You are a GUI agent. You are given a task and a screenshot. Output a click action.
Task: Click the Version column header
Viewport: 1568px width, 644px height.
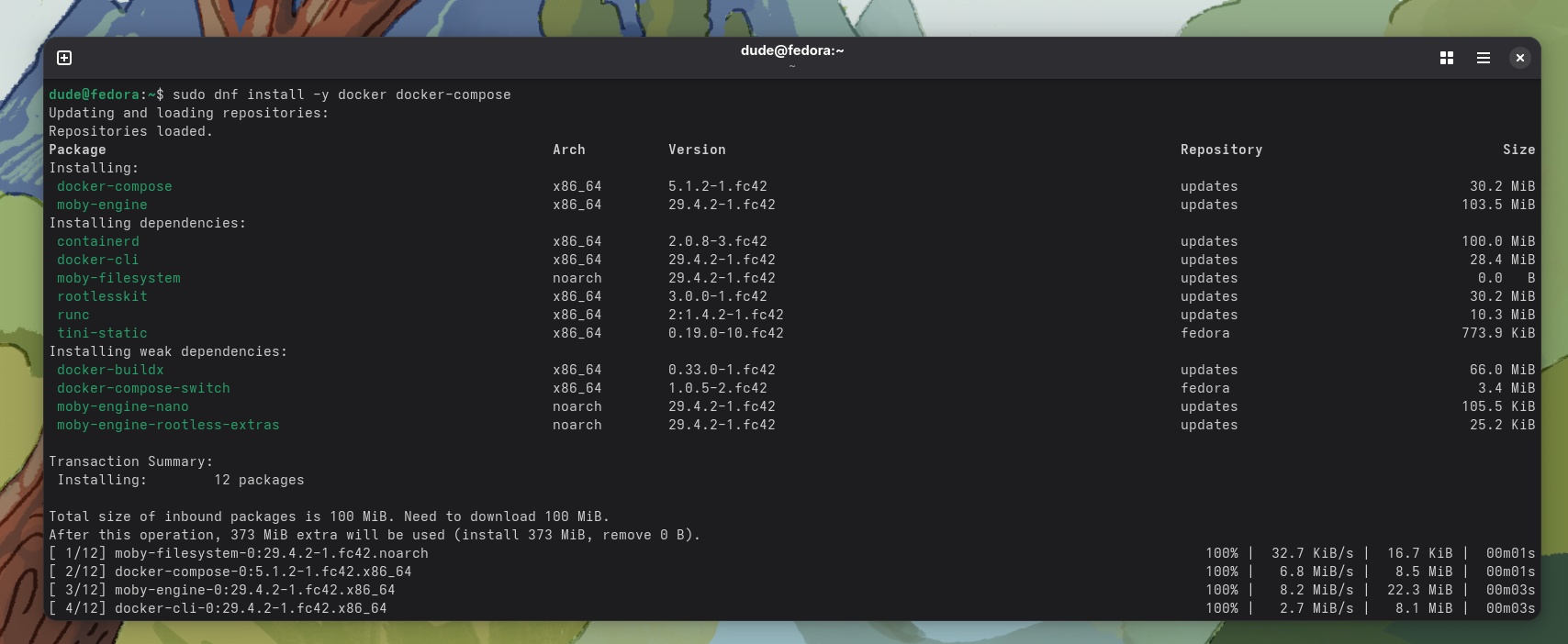pos(697,150)
